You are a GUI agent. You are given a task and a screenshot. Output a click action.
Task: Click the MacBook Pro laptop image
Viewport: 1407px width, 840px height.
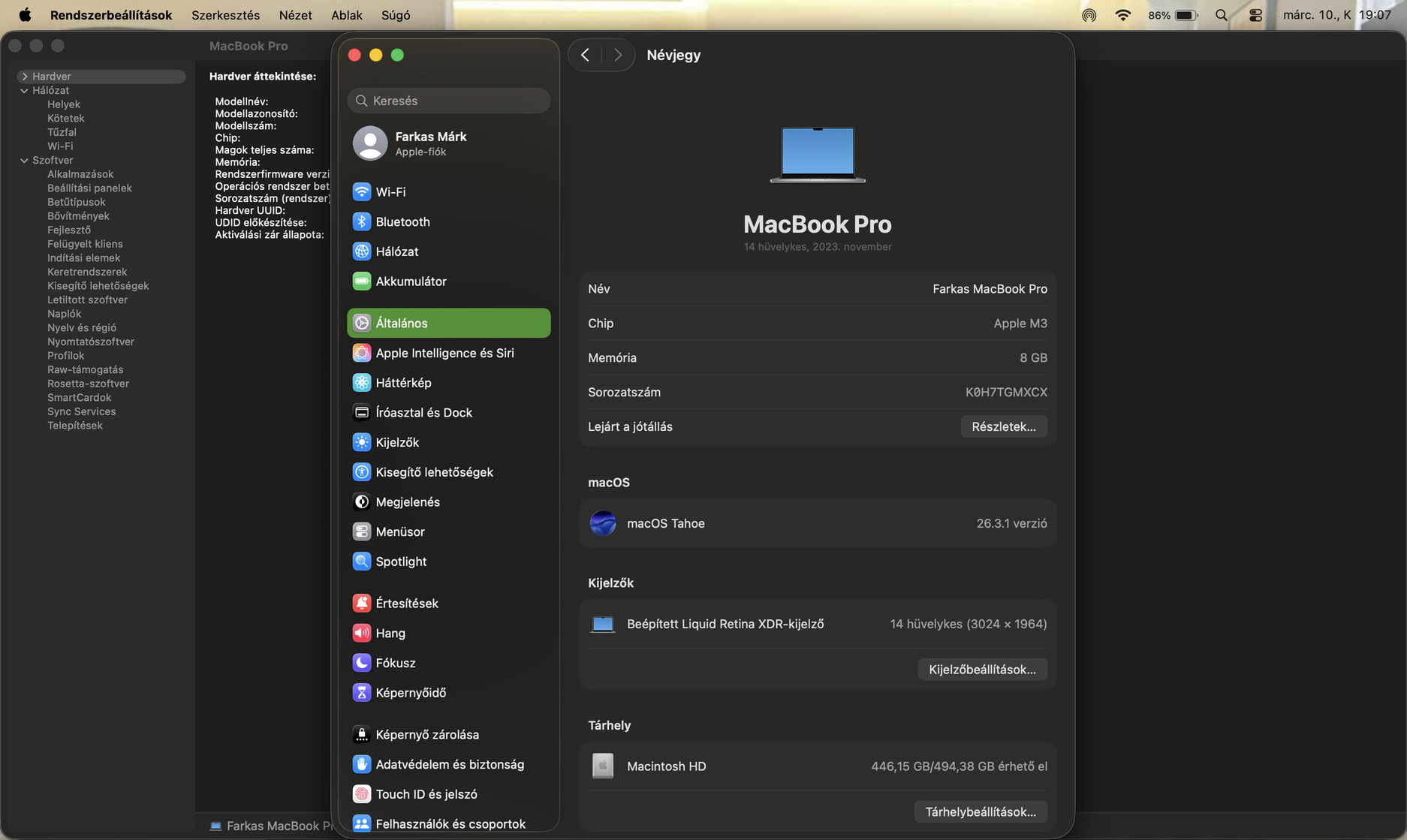pyautogui.click(x=818, y=155)
